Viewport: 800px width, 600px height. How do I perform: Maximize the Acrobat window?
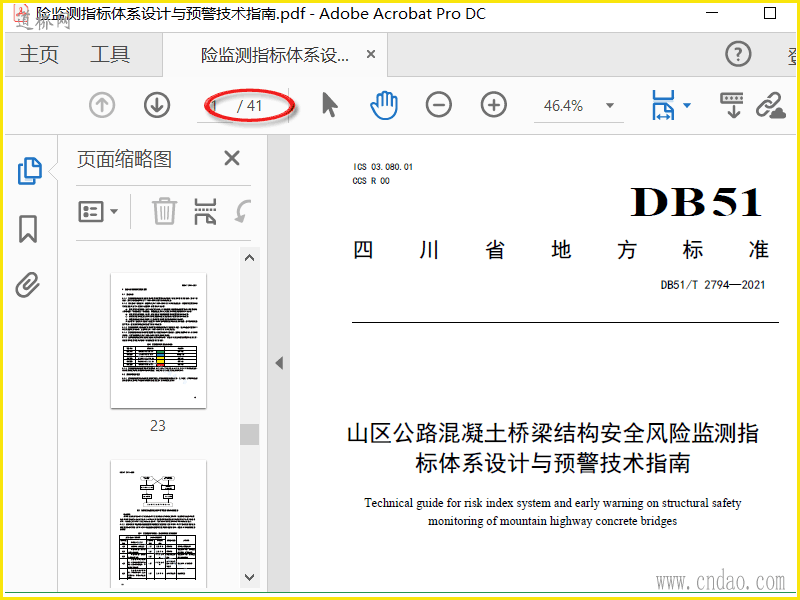(x=770, y=13)
